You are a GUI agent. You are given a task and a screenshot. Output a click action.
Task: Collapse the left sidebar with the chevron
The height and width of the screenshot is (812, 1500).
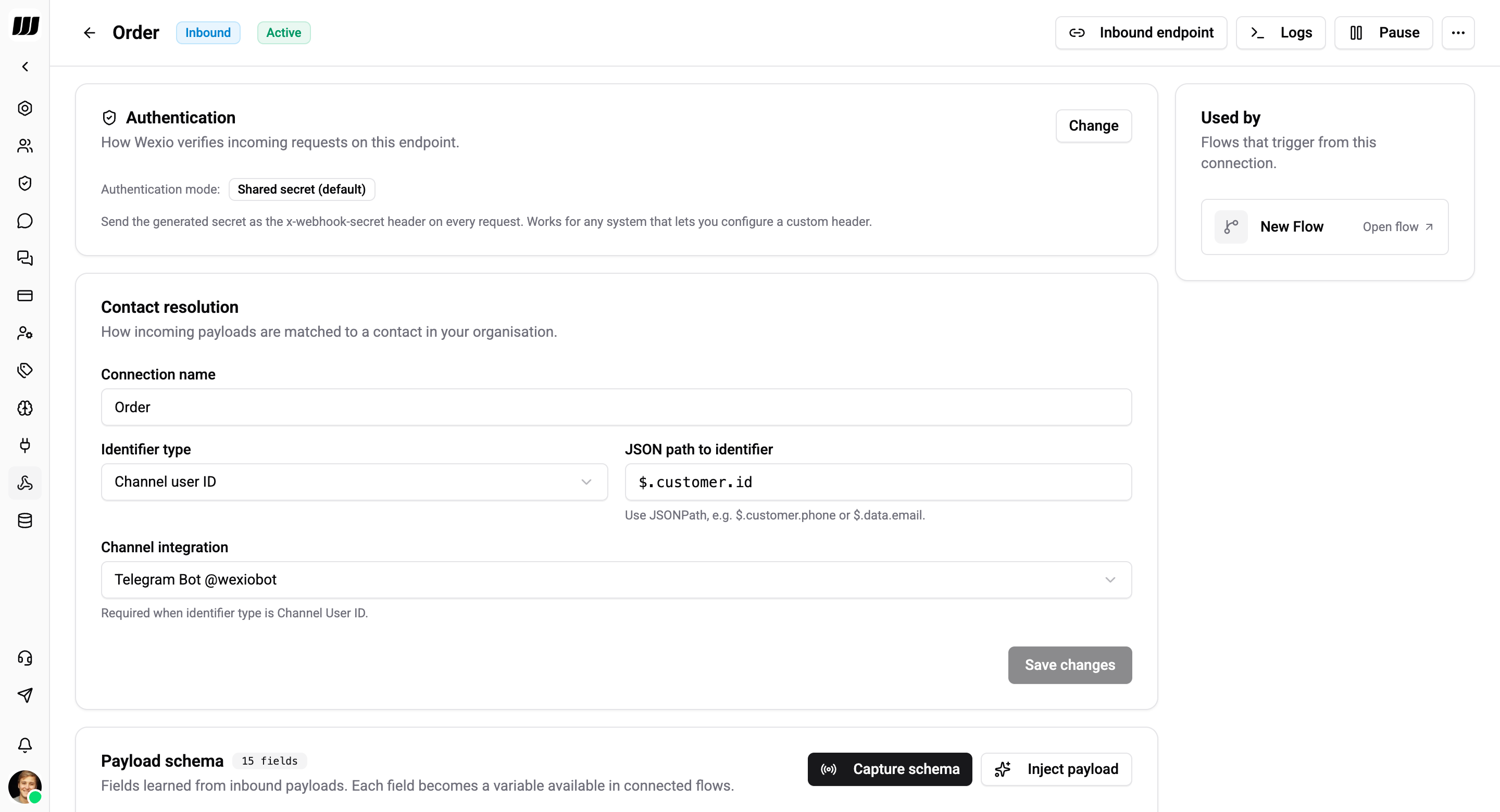25,66
